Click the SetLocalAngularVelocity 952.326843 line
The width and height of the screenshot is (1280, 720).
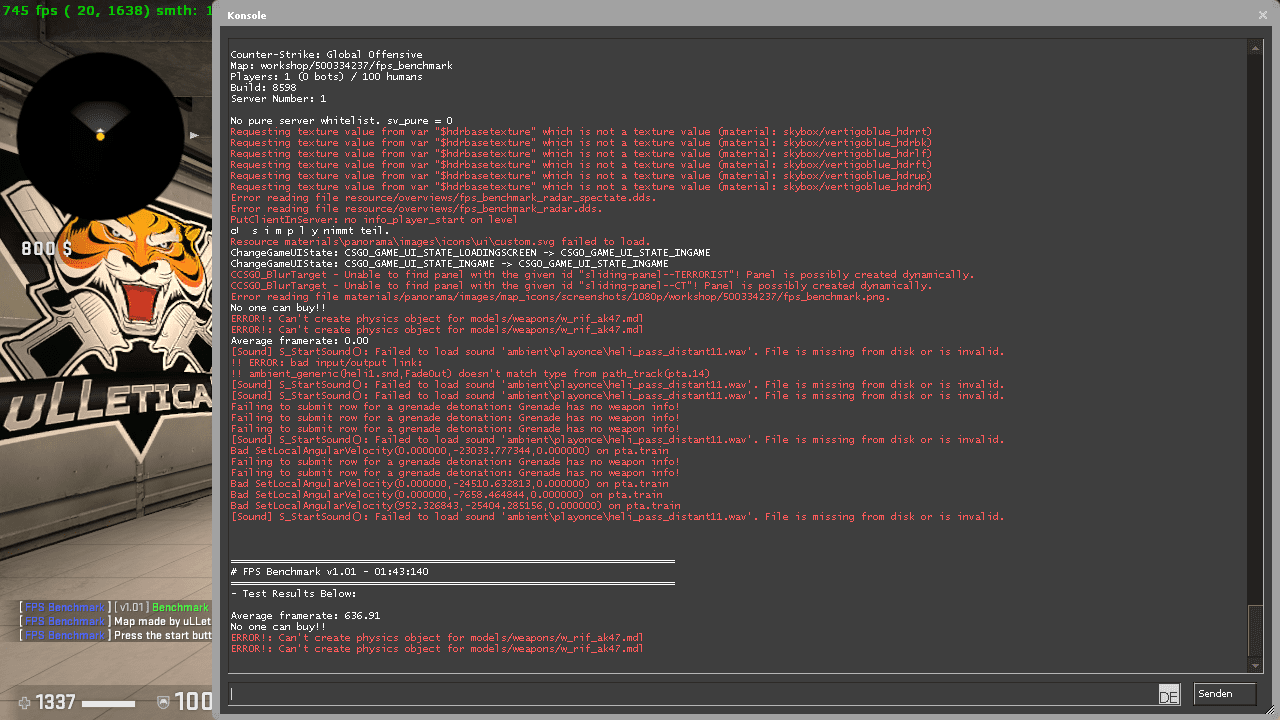(x=455, y=506)
